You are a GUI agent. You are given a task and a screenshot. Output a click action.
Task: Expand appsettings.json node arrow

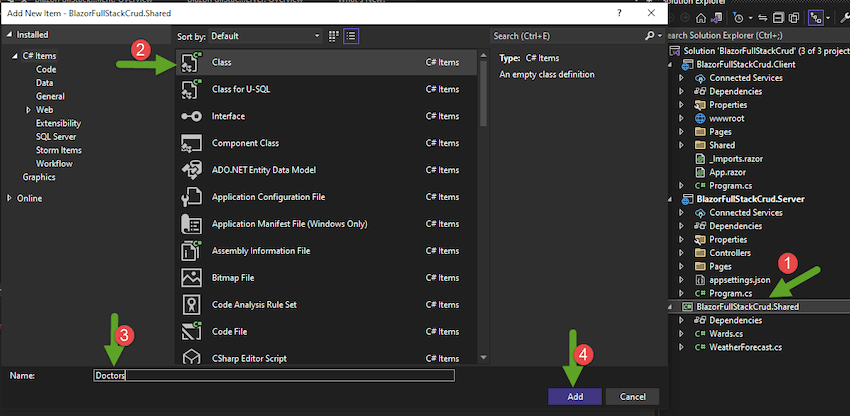click(681, 280)
